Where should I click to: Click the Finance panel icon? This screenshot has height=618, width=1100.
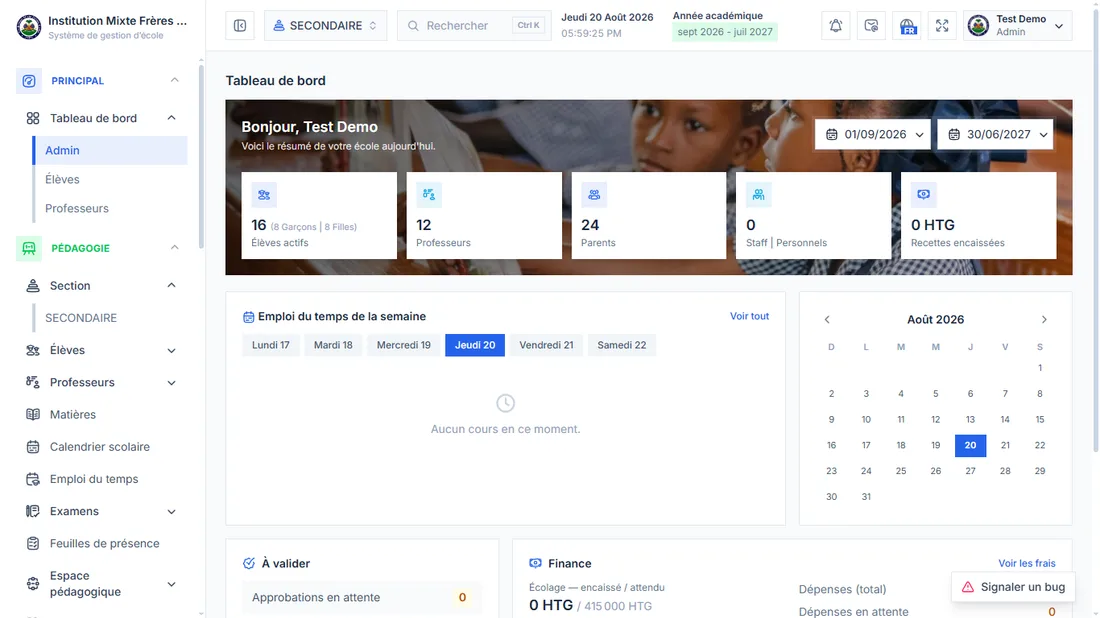[x=535, y=563]
